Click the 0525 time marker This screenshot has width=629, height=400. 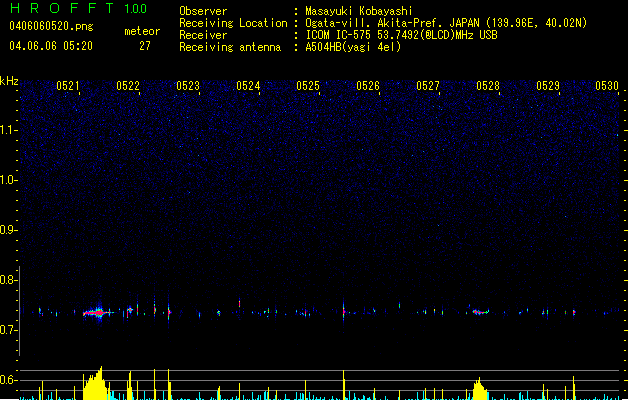(x=308, y=86)
